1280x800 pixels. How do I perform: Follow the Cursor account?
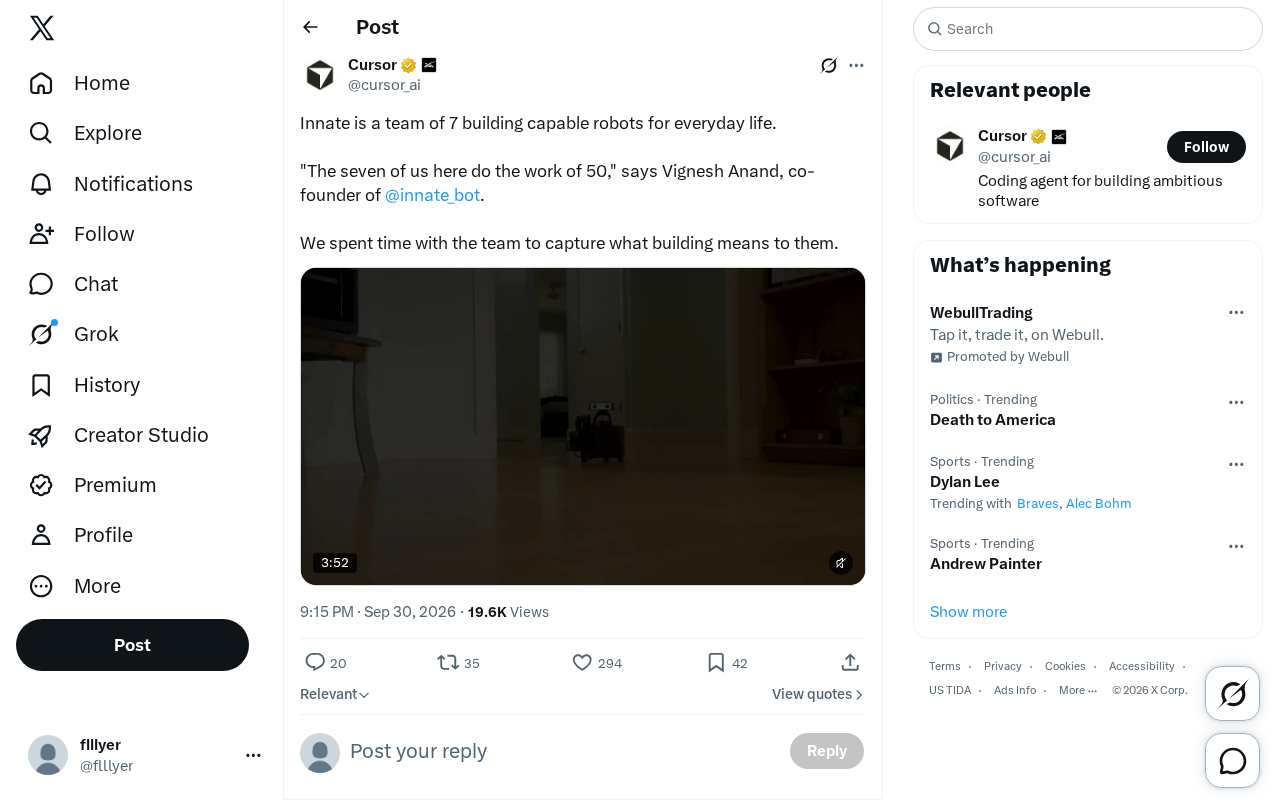[1206, 147]
